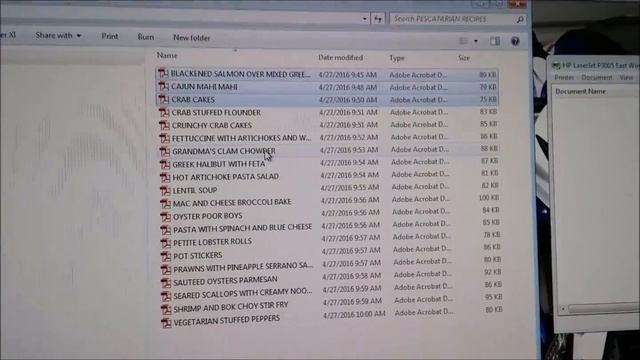
Task: Click PDF icon beside VEGETARIAN STUFFED PEPPERS
Action: (x=166, y=322)
